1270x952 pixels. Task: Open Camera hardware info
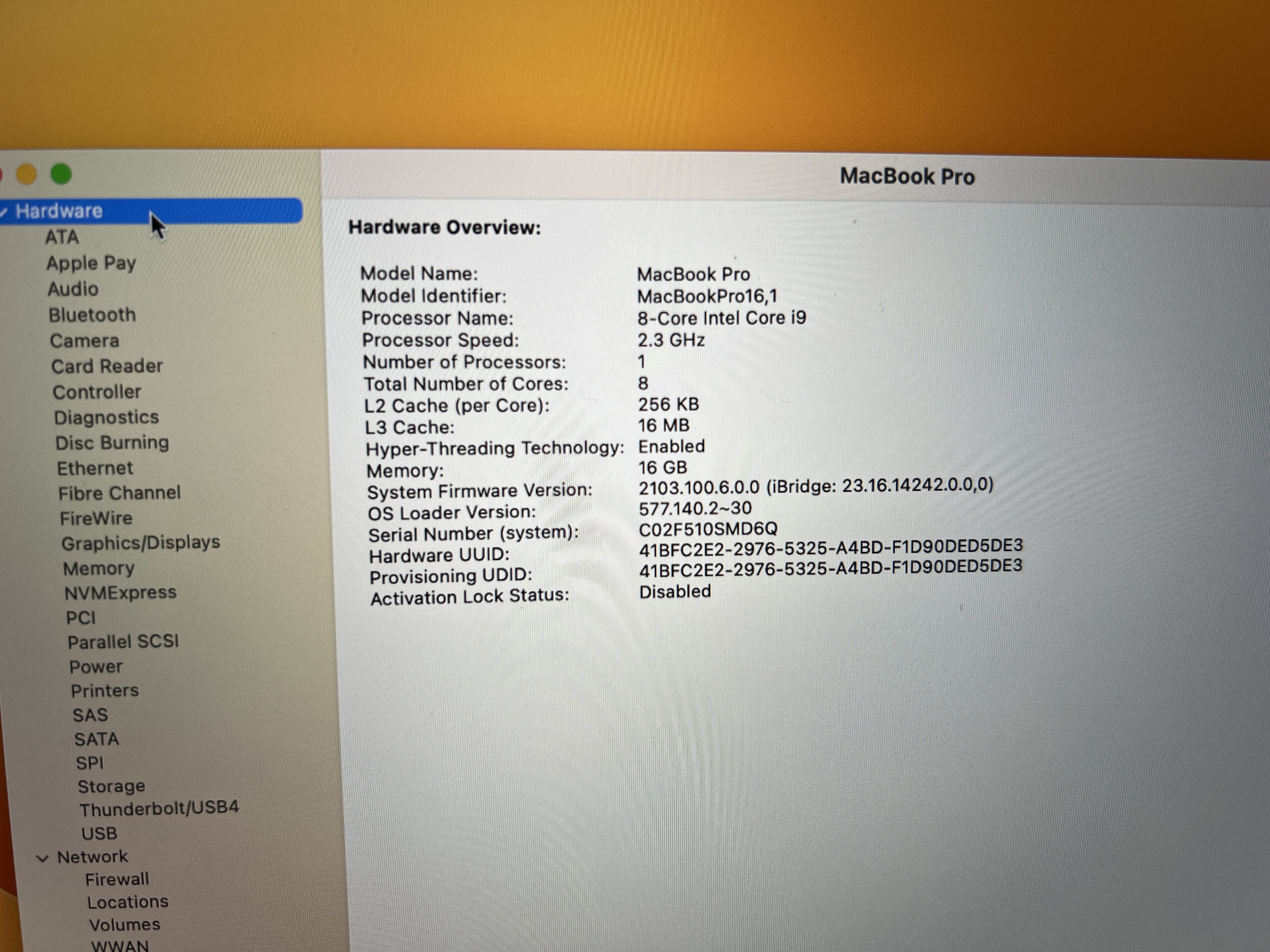(x=85, y=340)
